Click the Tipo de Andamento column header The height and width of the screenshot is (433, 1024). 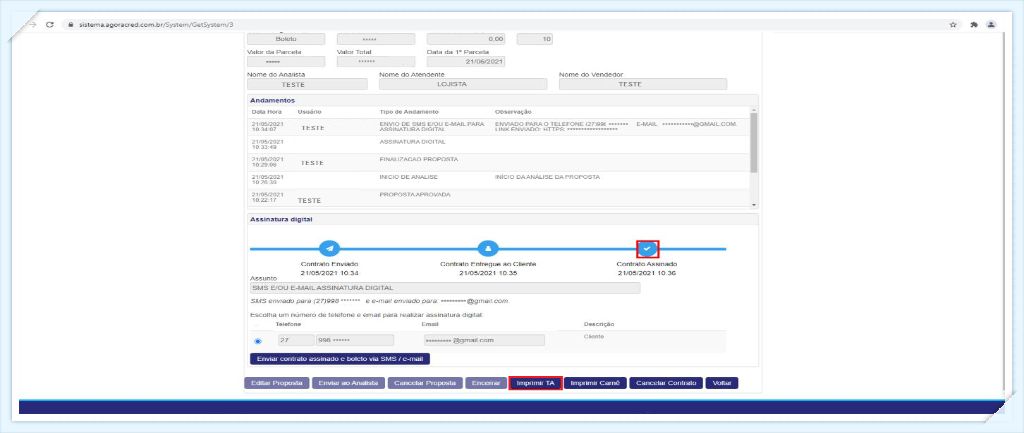409,112
